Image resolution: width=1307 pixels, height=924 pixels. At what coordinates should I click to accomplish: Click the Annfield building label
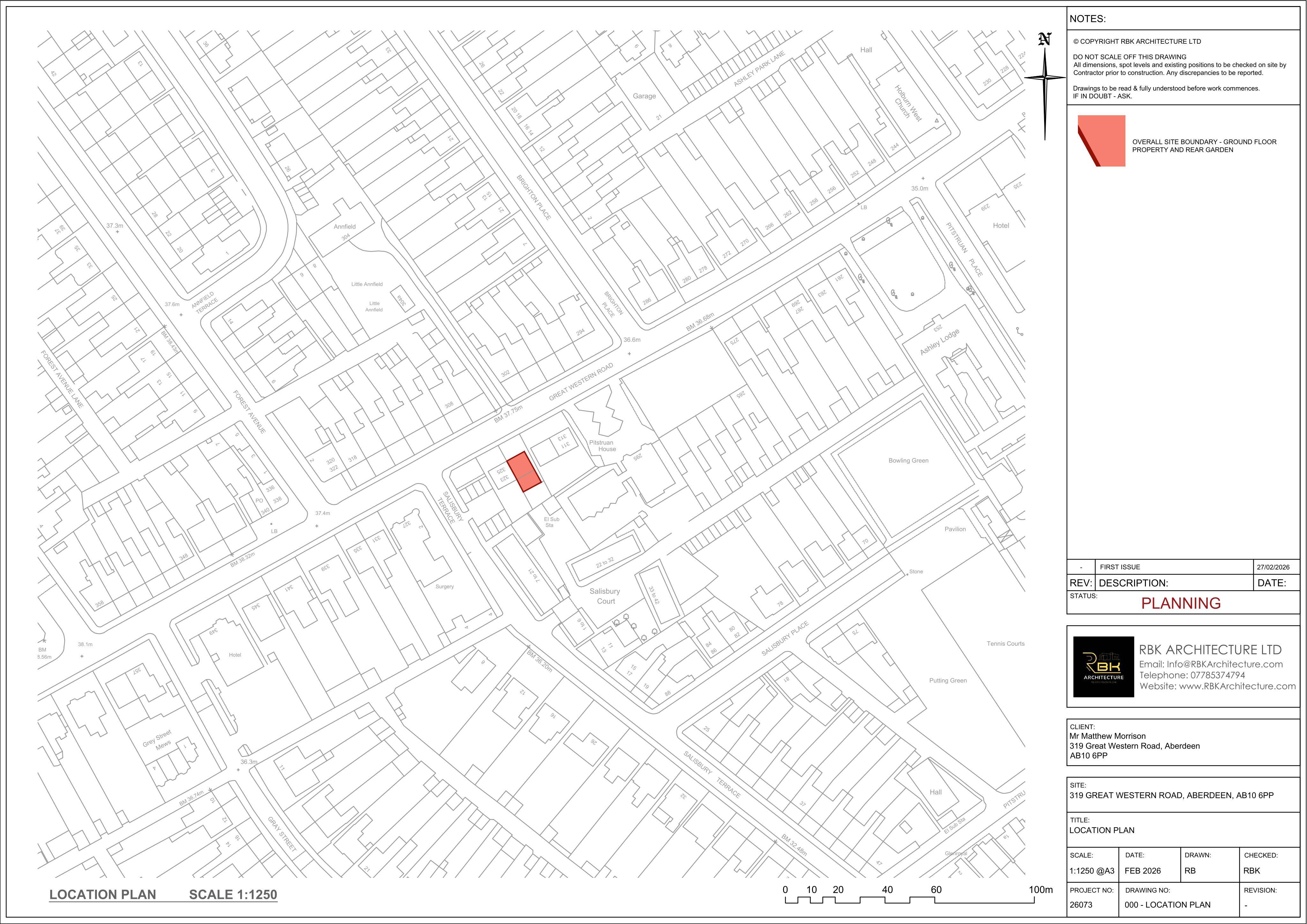tap(344, 227)
